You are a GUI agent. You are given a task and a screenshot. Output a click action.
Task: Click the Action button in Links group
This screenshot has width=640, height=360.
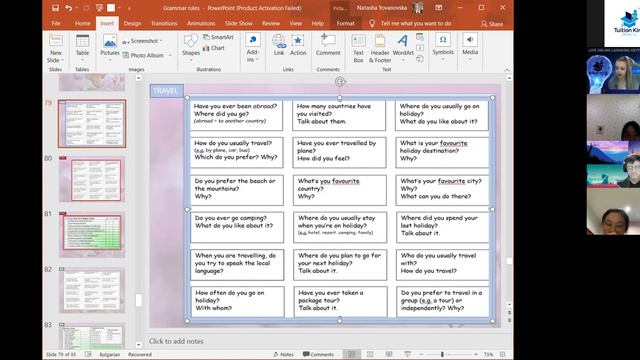[298, 45]
